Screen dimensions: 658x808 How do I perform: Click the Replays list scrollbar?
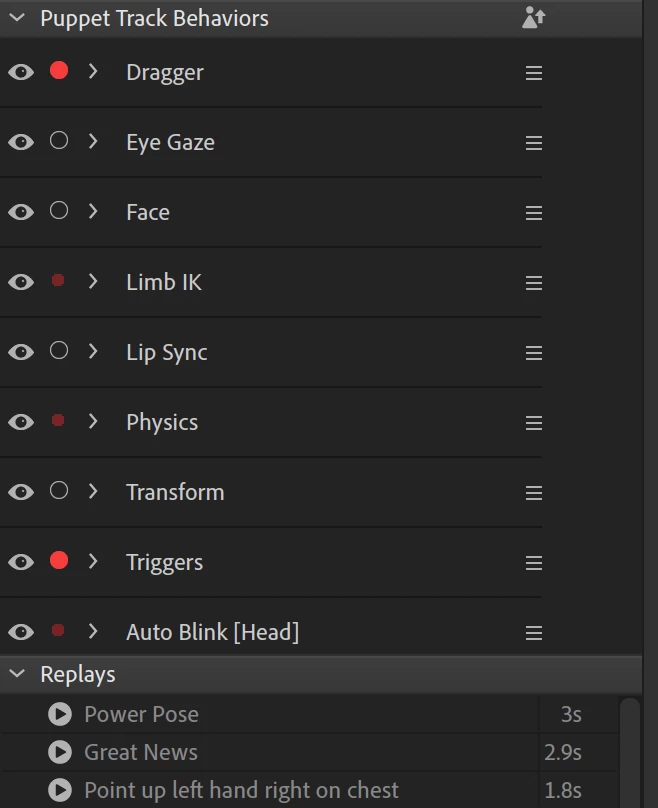pos(629,752)
